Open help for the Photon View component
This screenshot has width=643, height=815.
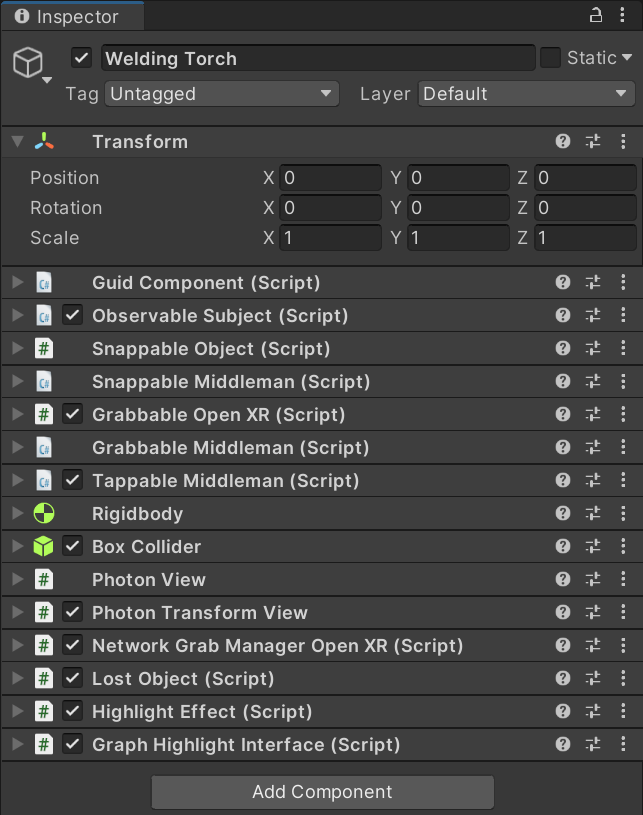click(x=563, y=580)
